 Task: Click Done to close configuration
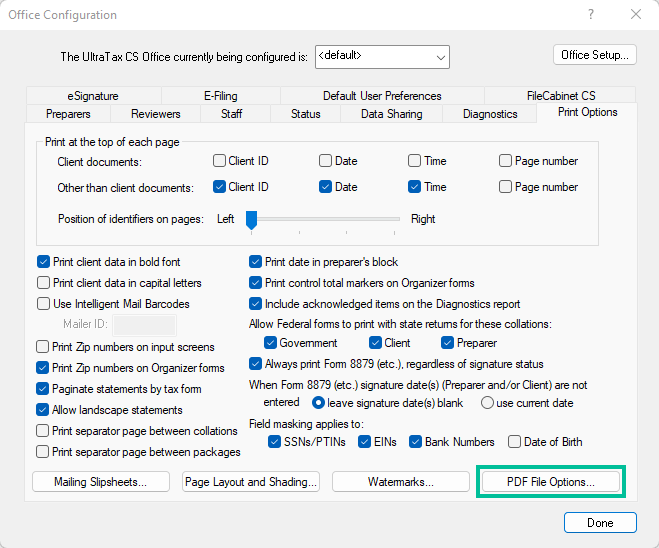(600, 523)
